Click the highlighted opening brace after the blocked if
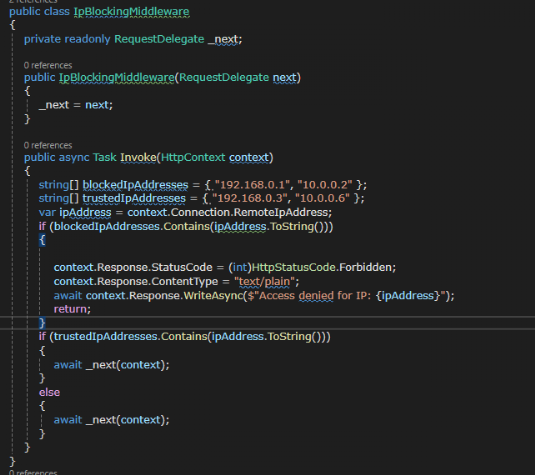 point(42,240)
